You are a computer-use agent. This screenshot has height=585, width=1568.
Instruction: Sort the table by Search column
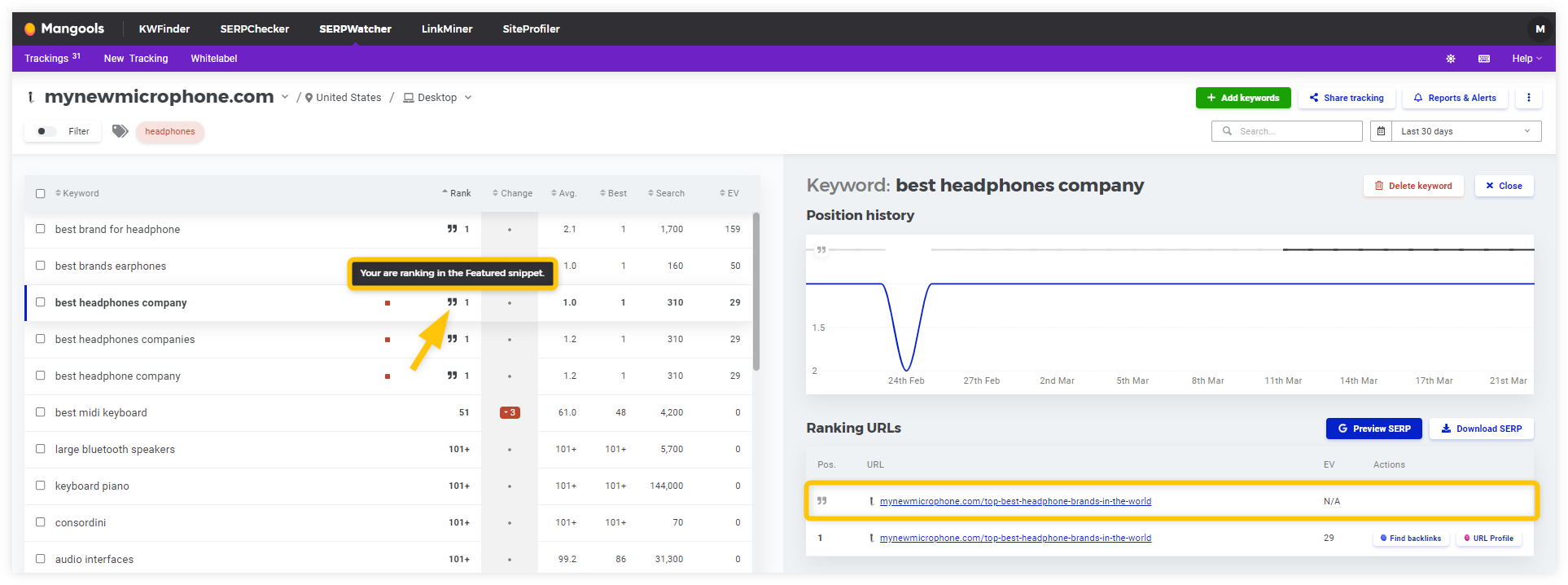(x=666, y=193)
